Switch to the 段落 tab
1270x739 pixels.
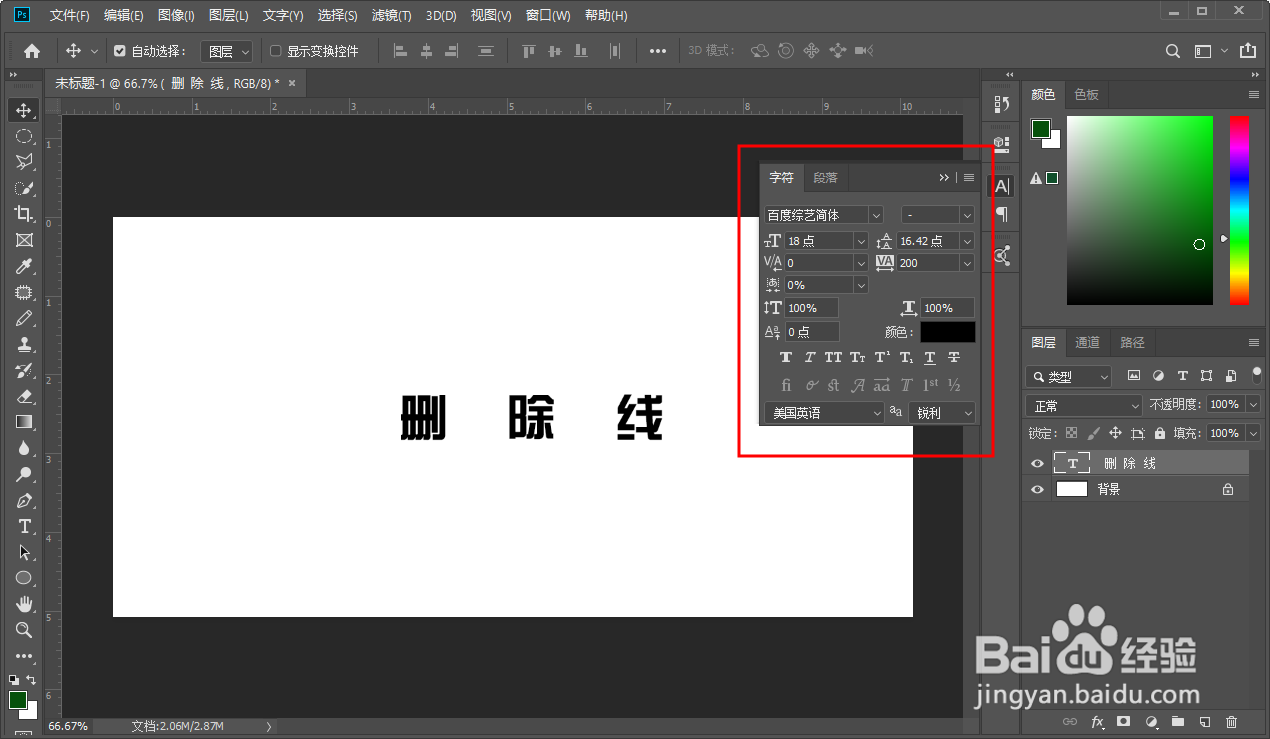pyautogui.click(x=825, y=178)
